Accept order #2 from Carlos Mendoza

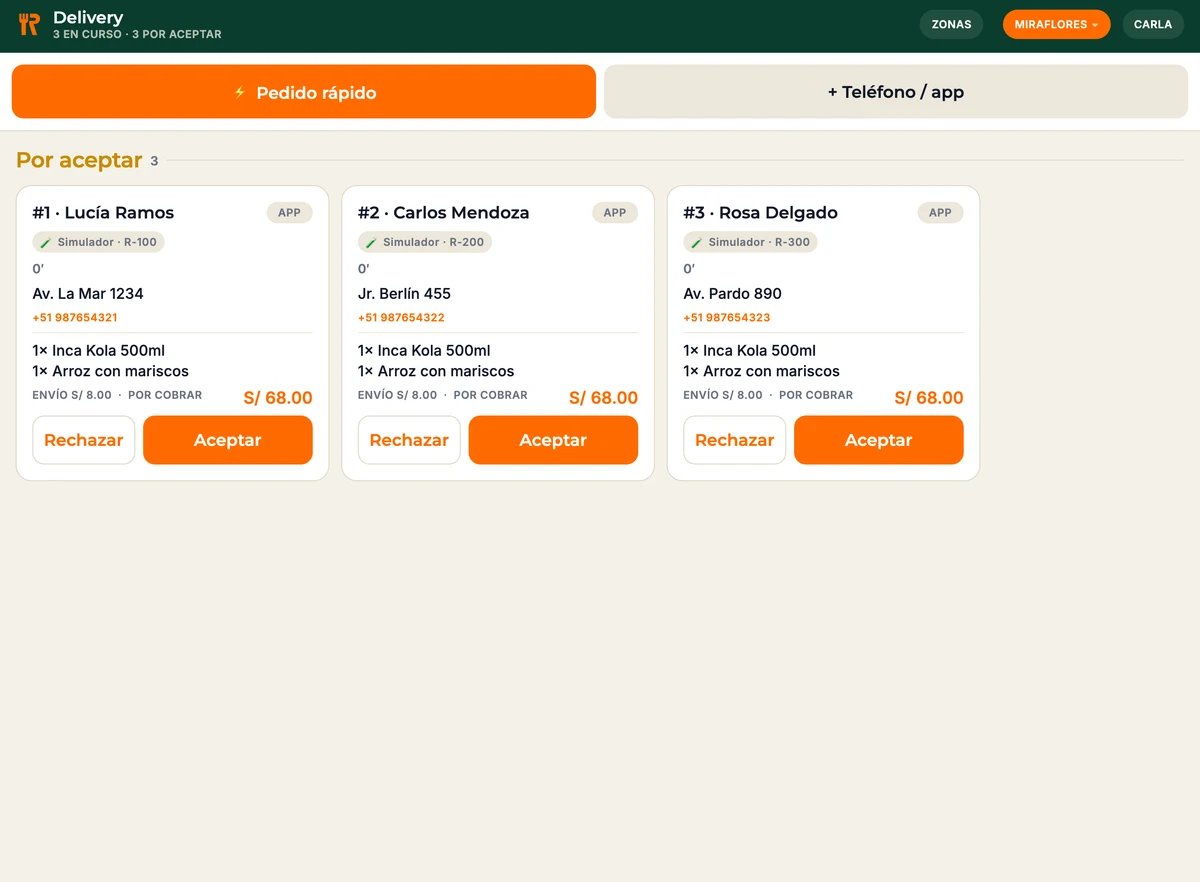pyautogui.click(x=553, y=440)
